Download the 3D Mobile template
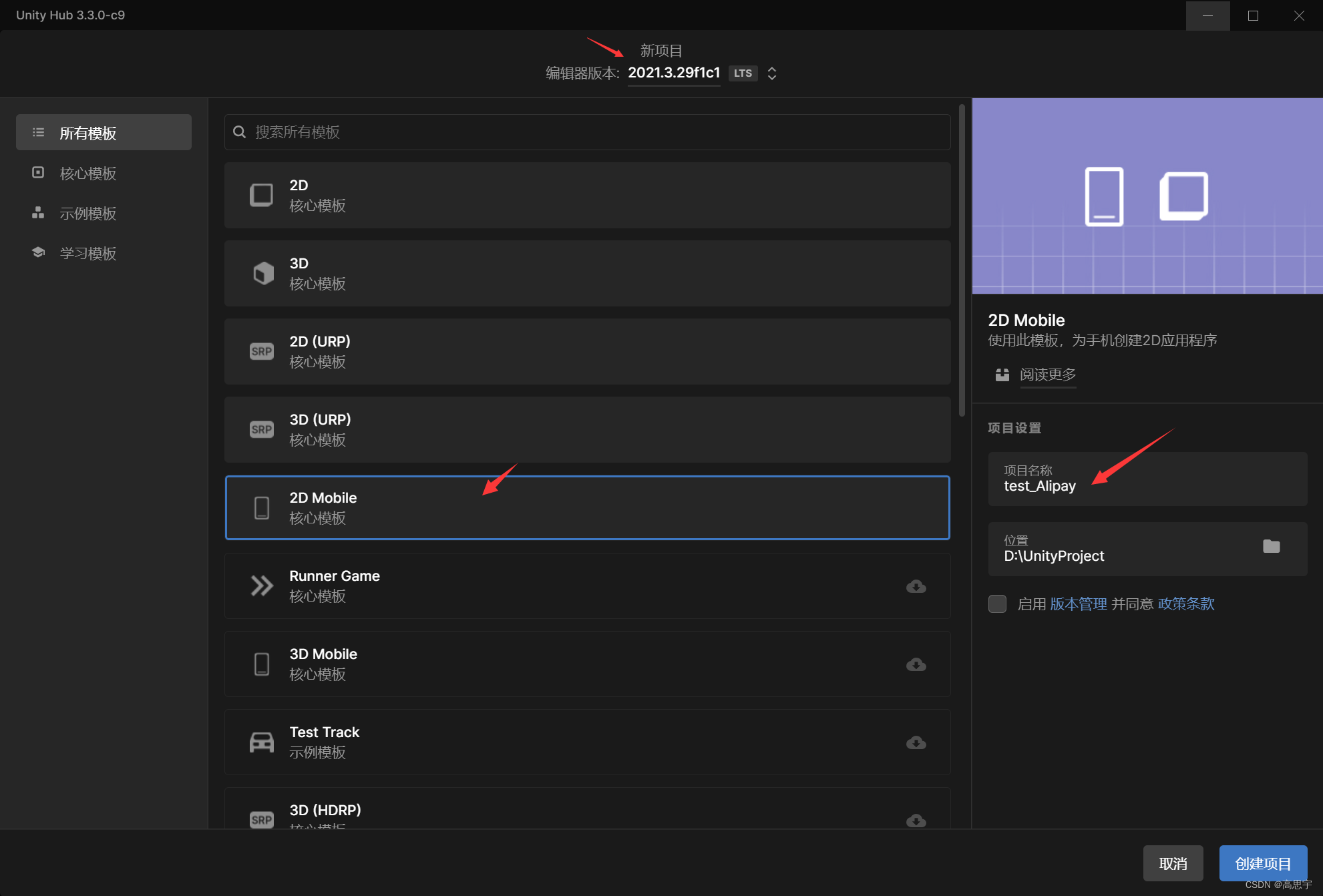 (x=916, y=664)
